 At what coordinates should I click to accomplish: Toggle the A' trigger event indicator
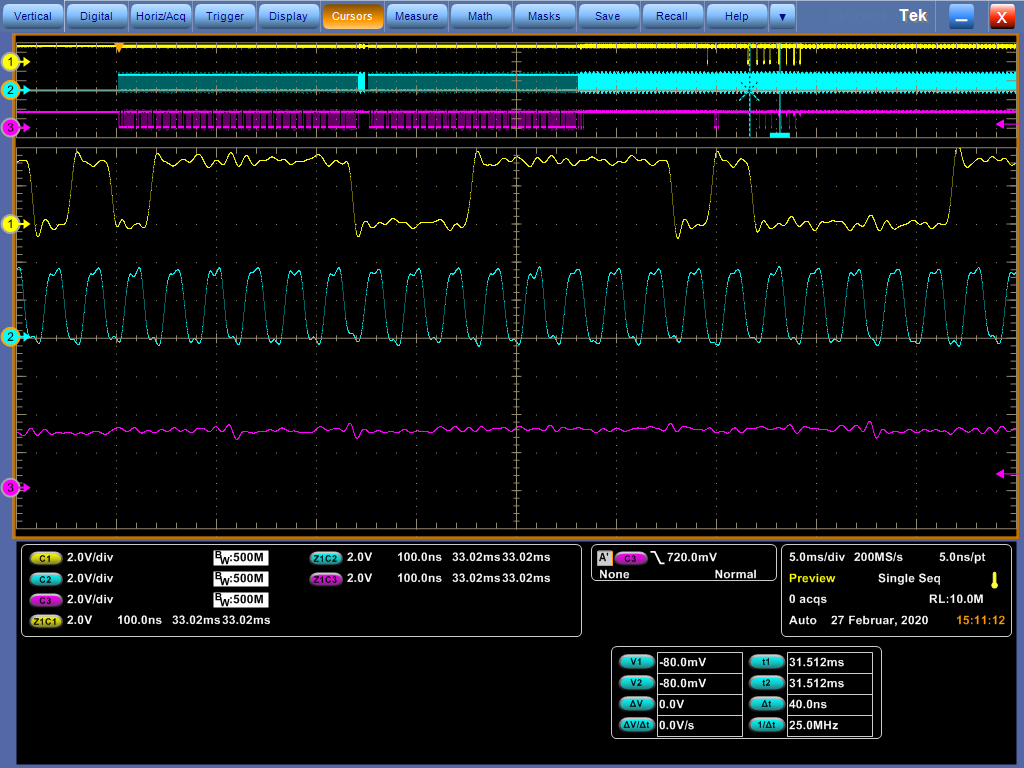[603, 558]
